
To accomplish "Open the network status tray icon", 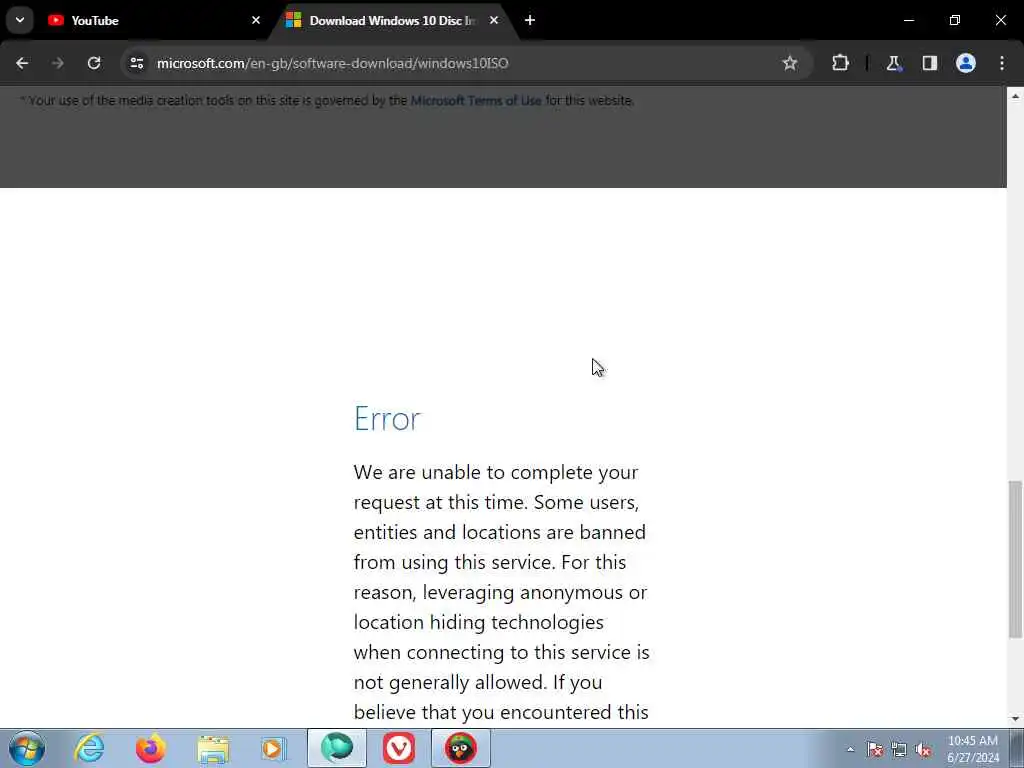I will [x=899, y=750].
